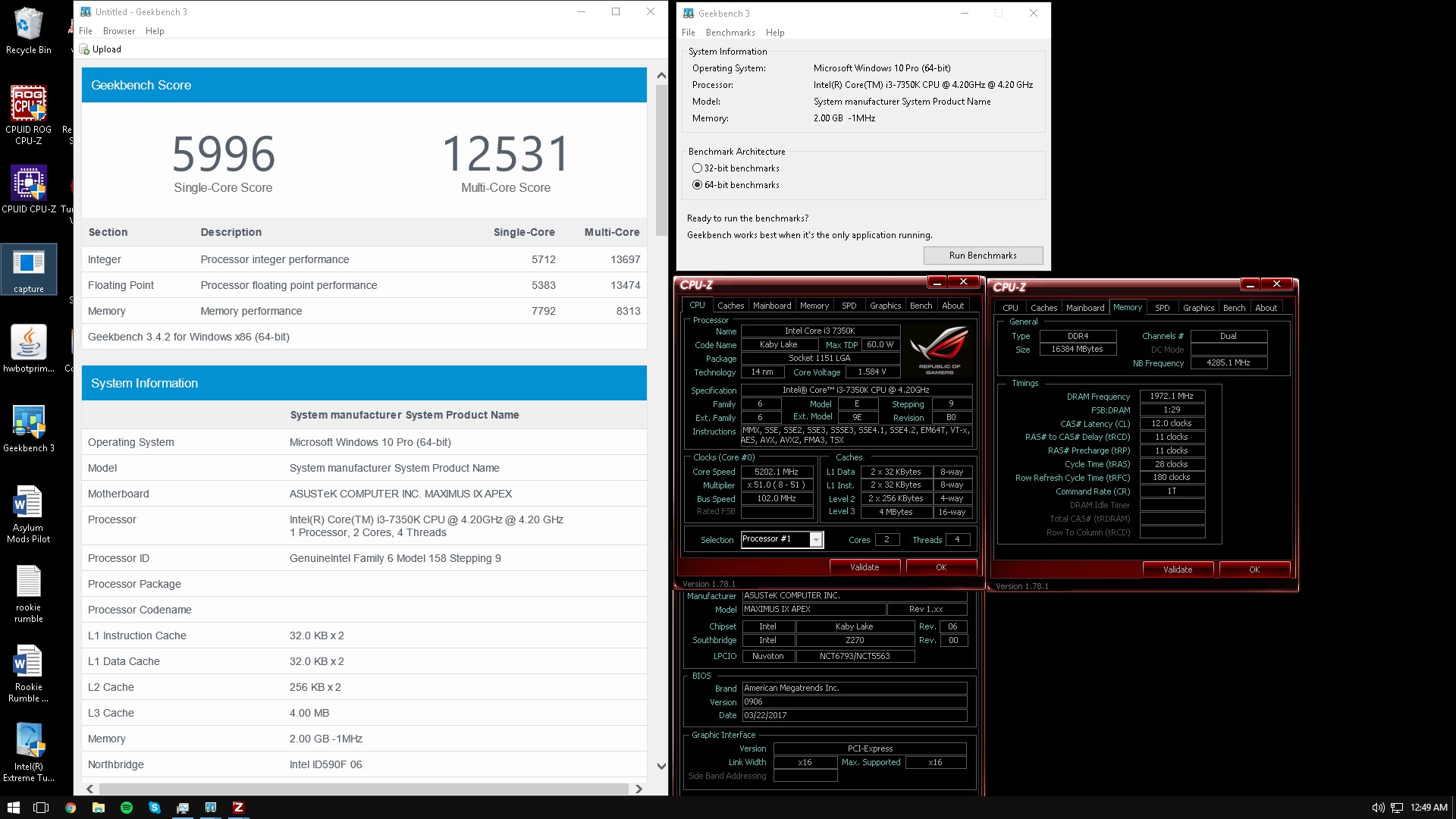Image resolution: width=1456 pixels, height=819 pixels.
Task: Launch Google Chrome from the taskbar
Action: click(x=71, y=808)
